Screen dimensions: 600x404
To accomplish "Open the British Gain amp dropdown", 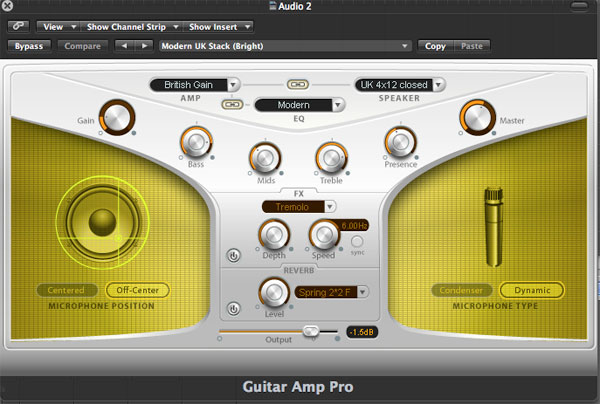I will point(194,85).
